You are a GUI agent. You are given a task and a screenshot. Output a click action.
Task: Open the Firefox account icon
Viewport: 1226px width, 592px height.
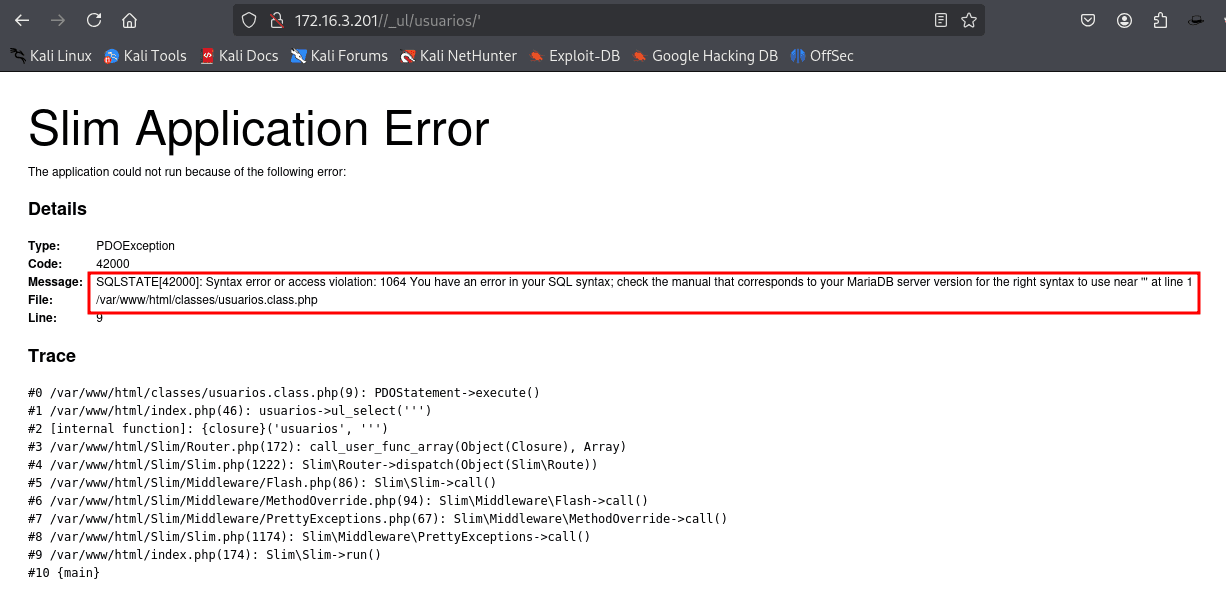(x=1125, y=20)
